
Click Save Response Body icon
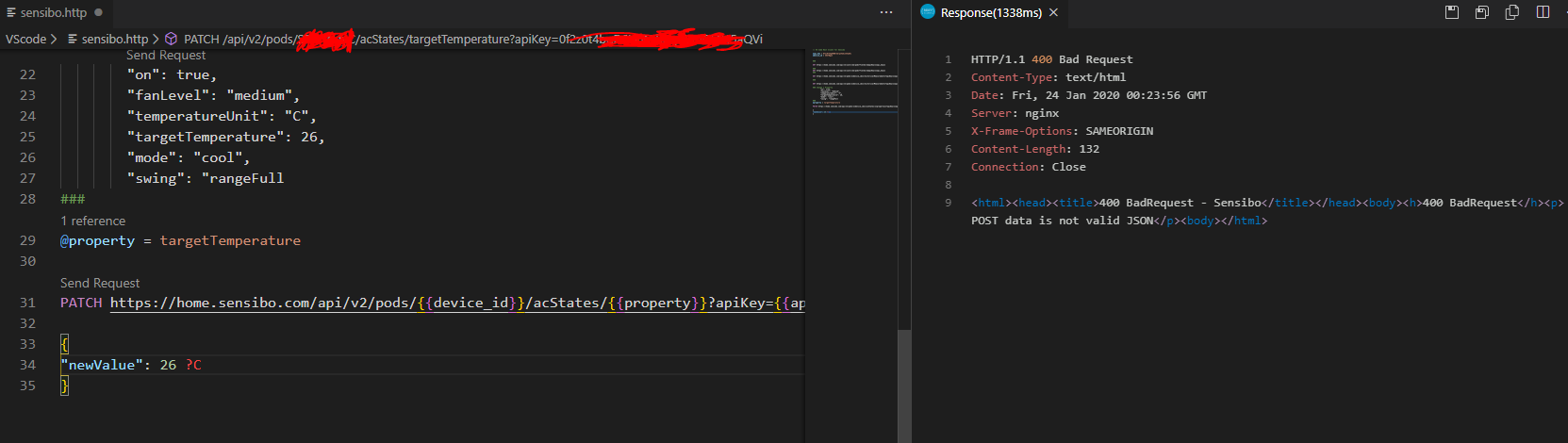pyautogui.click(x=1482, y=12)
